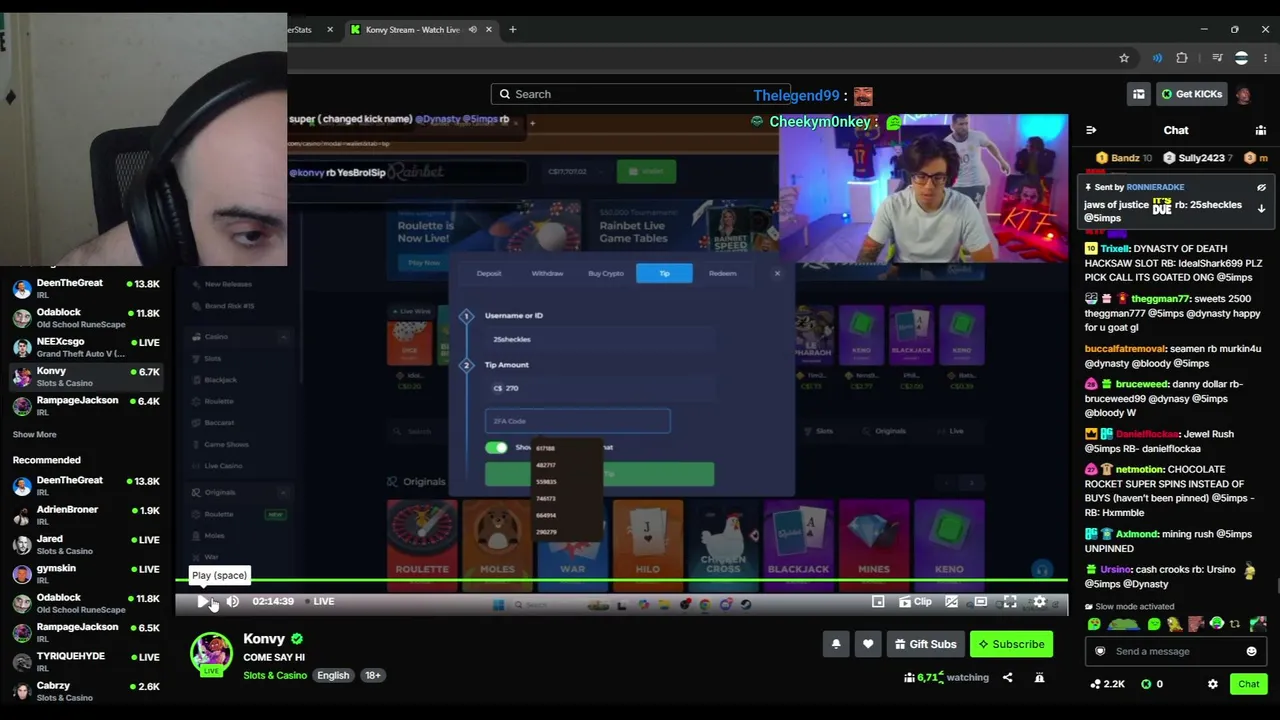
Task: Open gymskin recommended channel
Action: [x=86, y=574]
